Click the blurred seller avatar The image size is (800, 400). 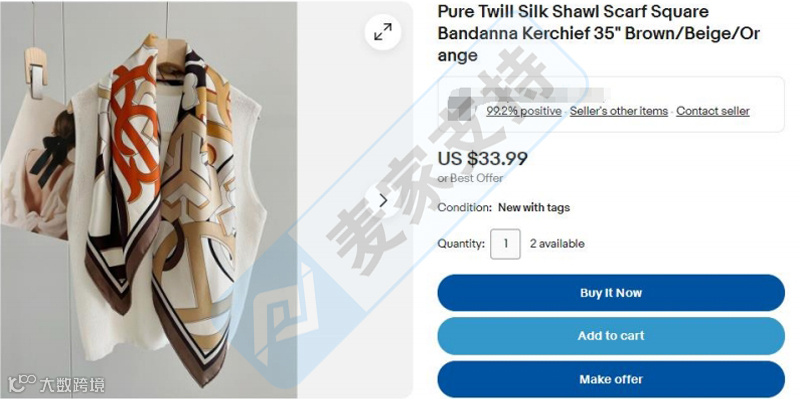[458, 106]
